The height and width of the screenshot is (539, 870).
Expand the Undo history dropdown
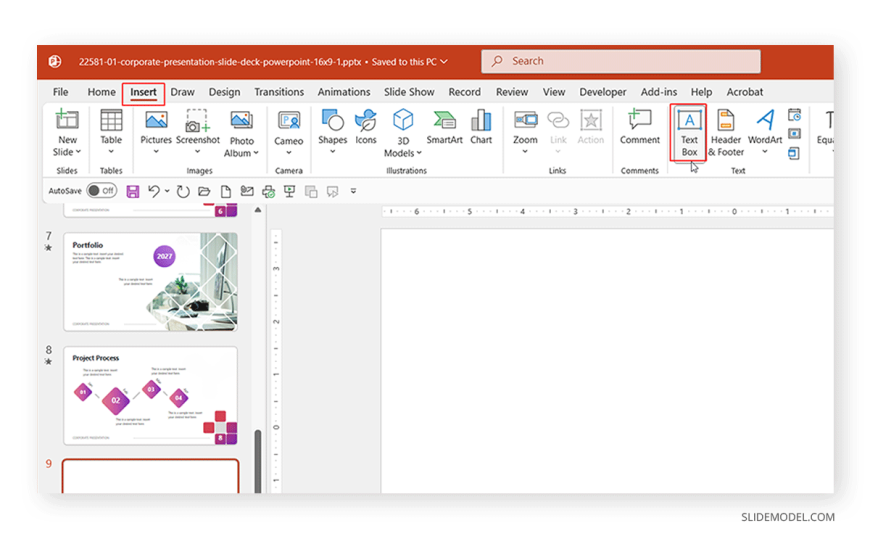(167, 192)
